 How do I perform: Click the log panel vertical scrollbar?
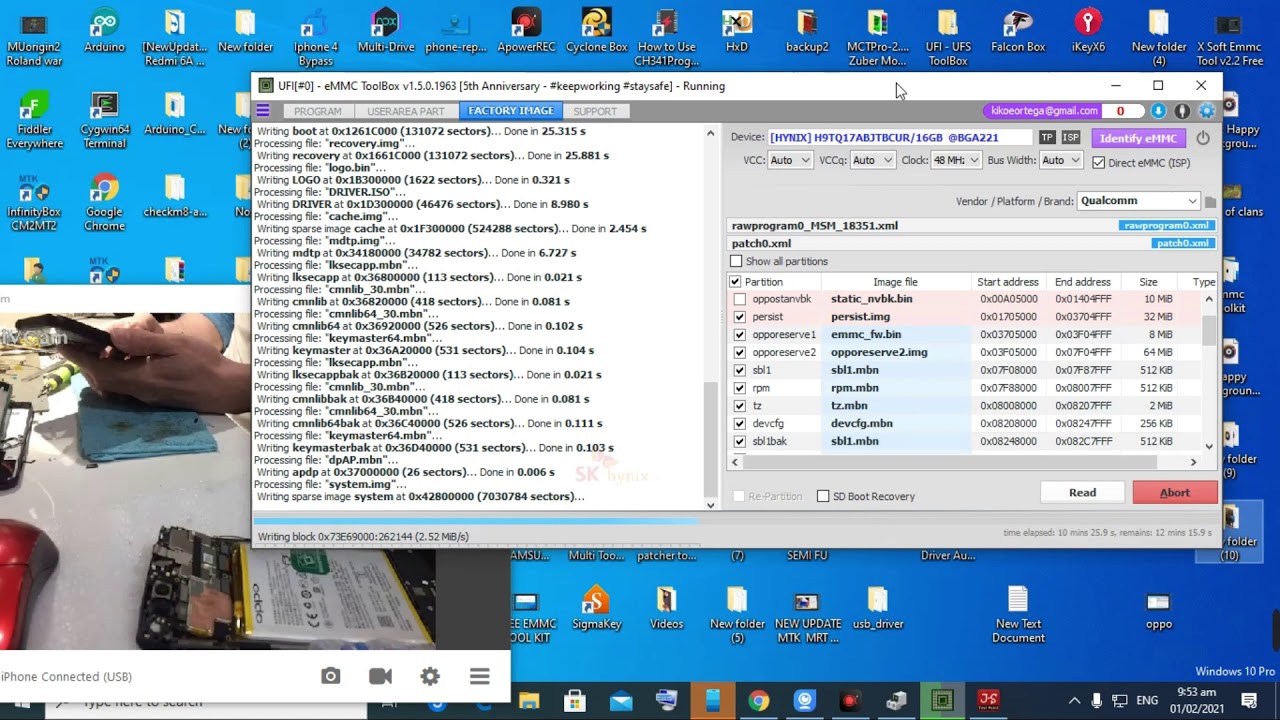711,317
